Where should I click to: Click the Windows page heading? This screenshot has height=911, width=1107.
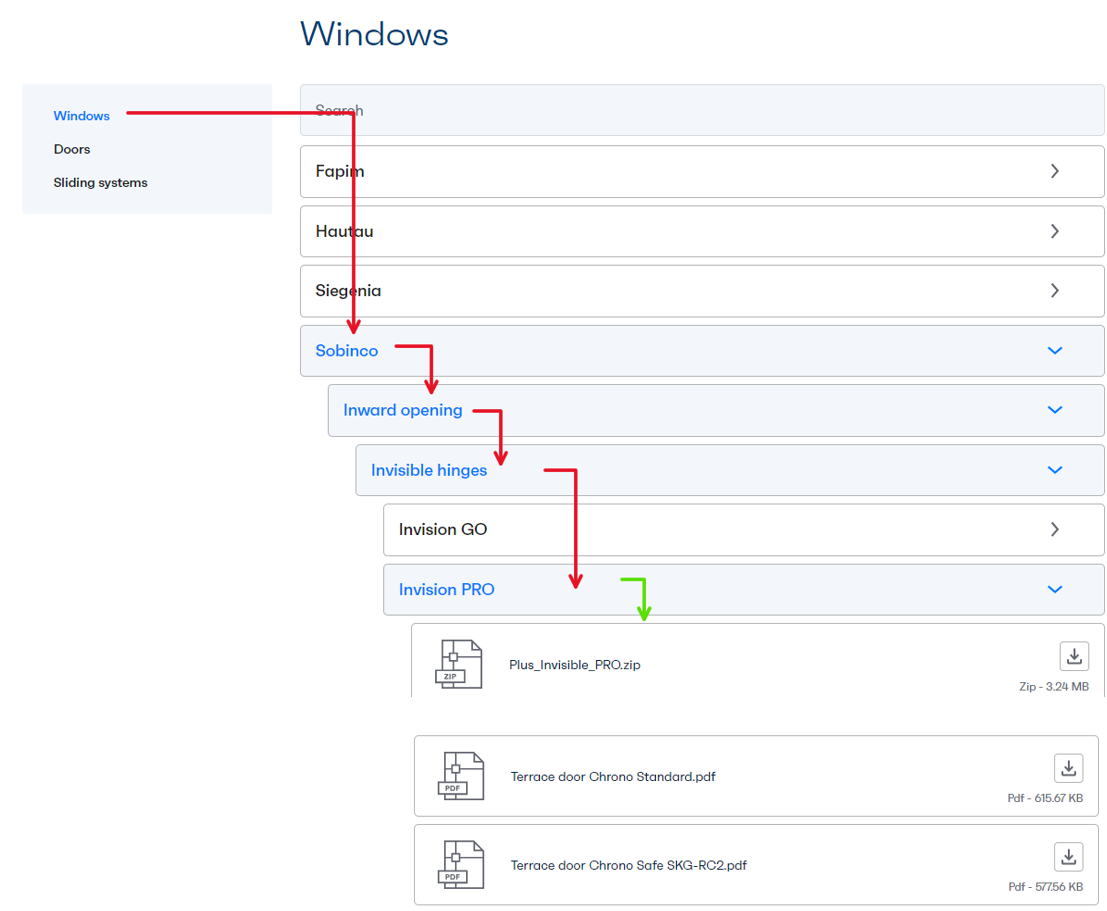pyautogui.click(x=374, y=34)
